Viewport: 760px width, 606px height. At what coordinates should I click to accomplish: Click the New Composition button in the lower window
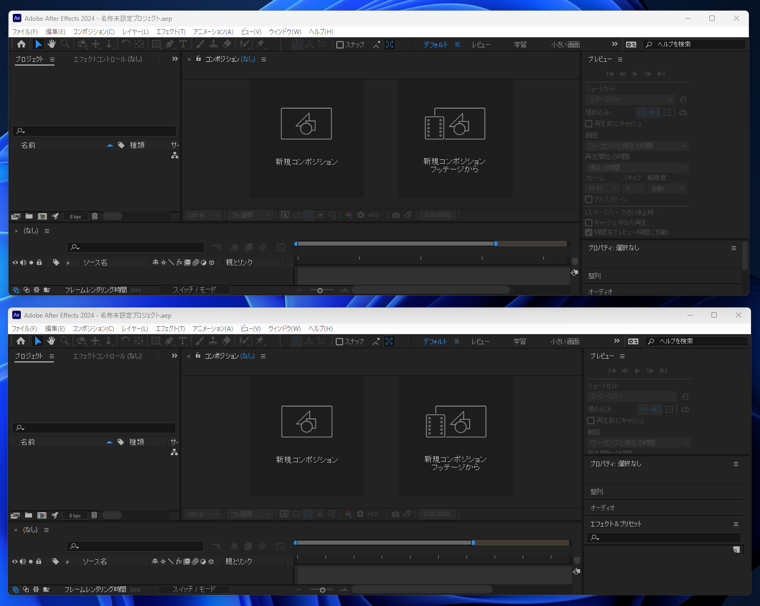click(307, 436)
